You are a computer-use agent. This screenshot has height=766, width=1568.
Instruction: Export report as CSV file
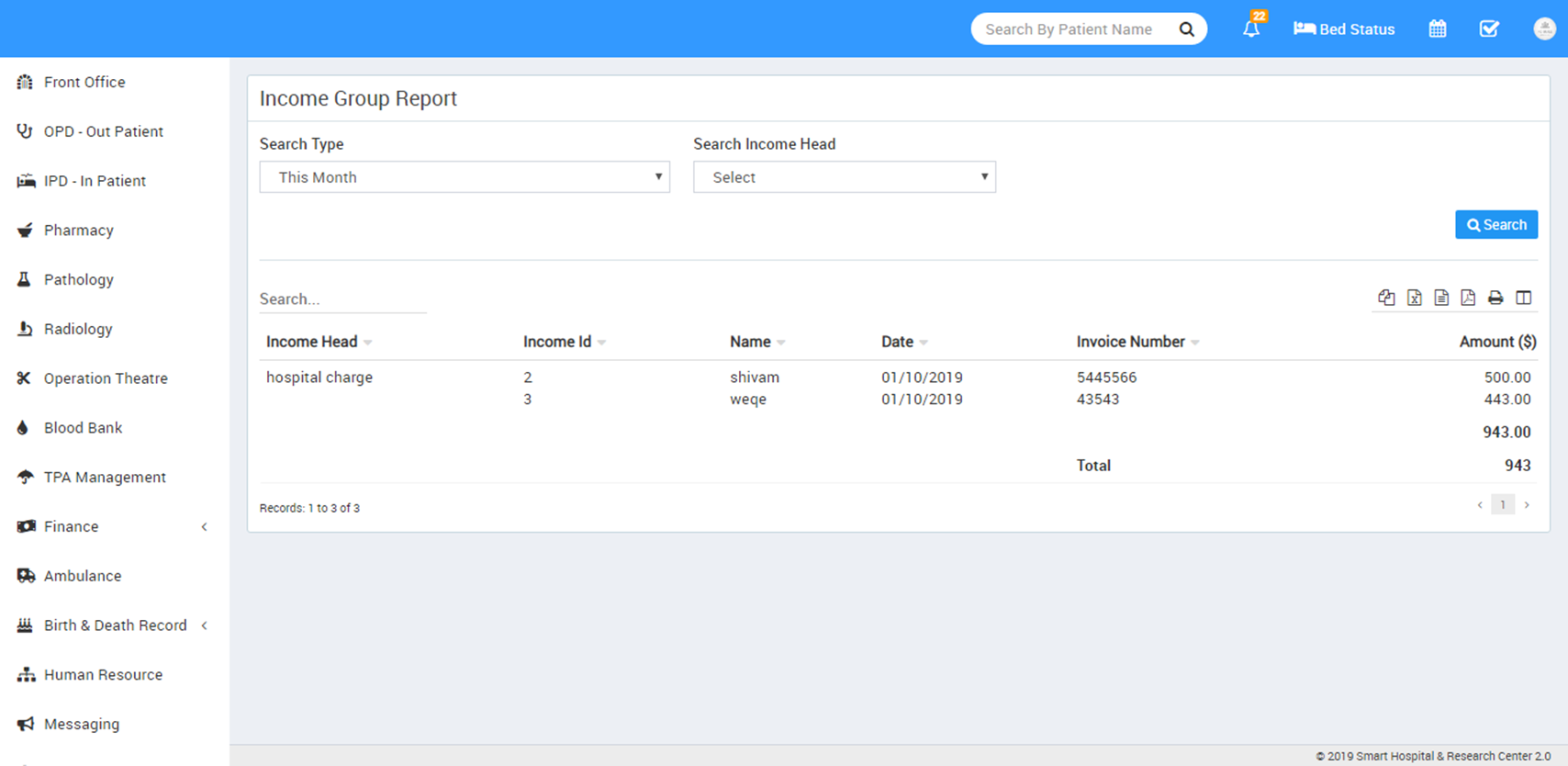pyautogui.click(x=1441, y=298)
